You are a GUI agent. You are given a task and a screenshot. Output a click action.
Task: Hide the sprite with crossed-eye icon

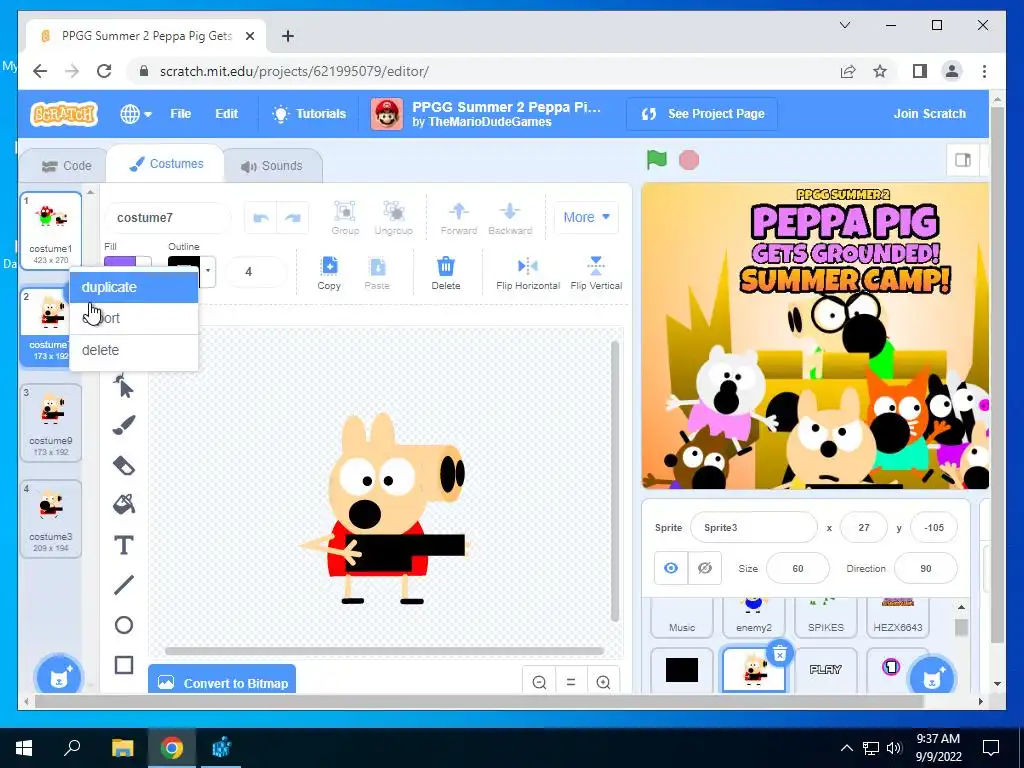pyautogui.click(x=705, y=568)
